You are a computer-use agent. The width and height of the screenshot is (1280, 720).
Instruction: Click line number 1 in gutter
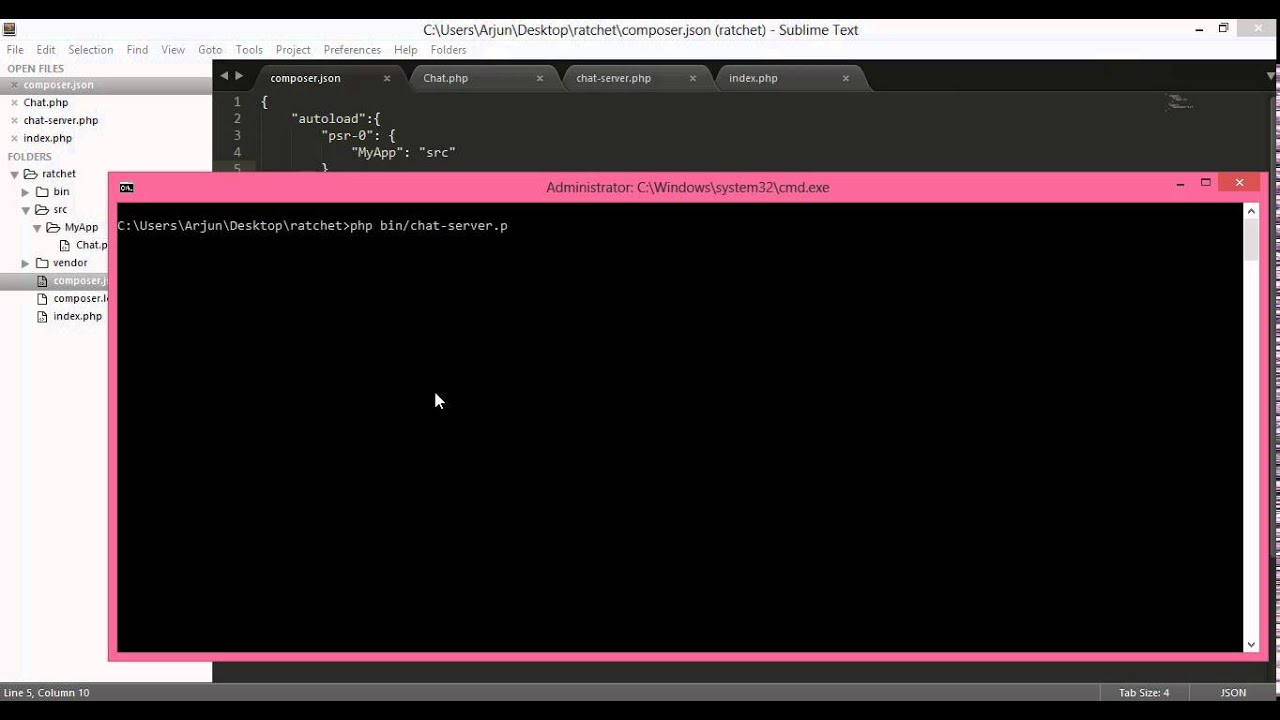[238, 102]
